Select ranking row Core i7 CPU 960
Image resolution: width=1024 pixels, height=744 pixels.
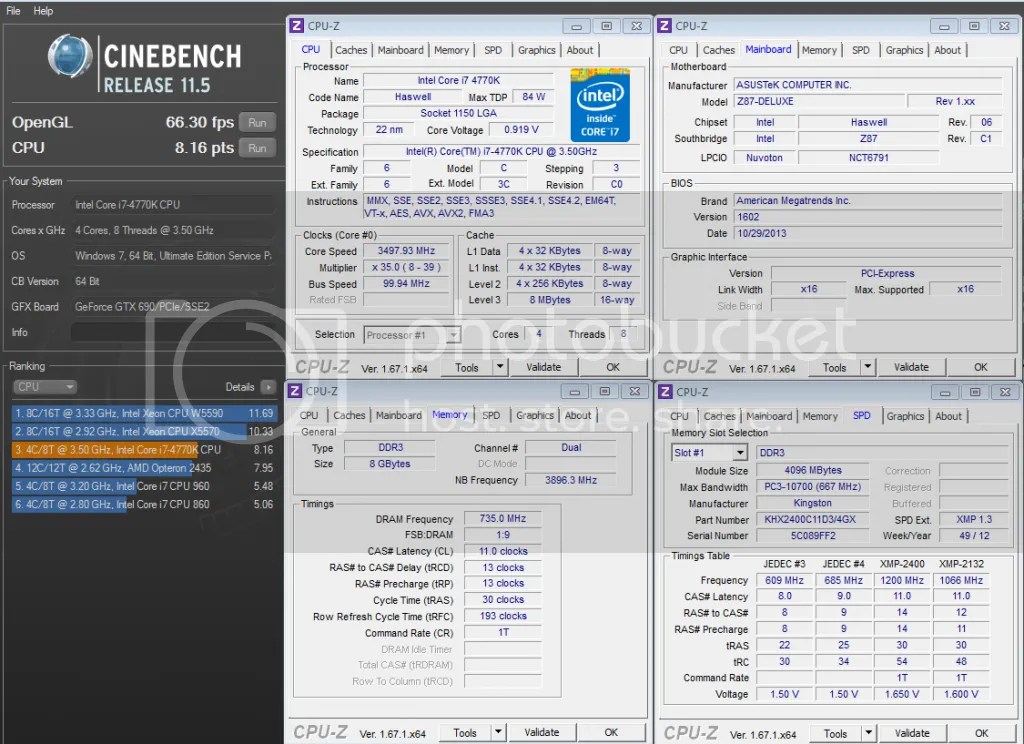[x=144, y=486]
